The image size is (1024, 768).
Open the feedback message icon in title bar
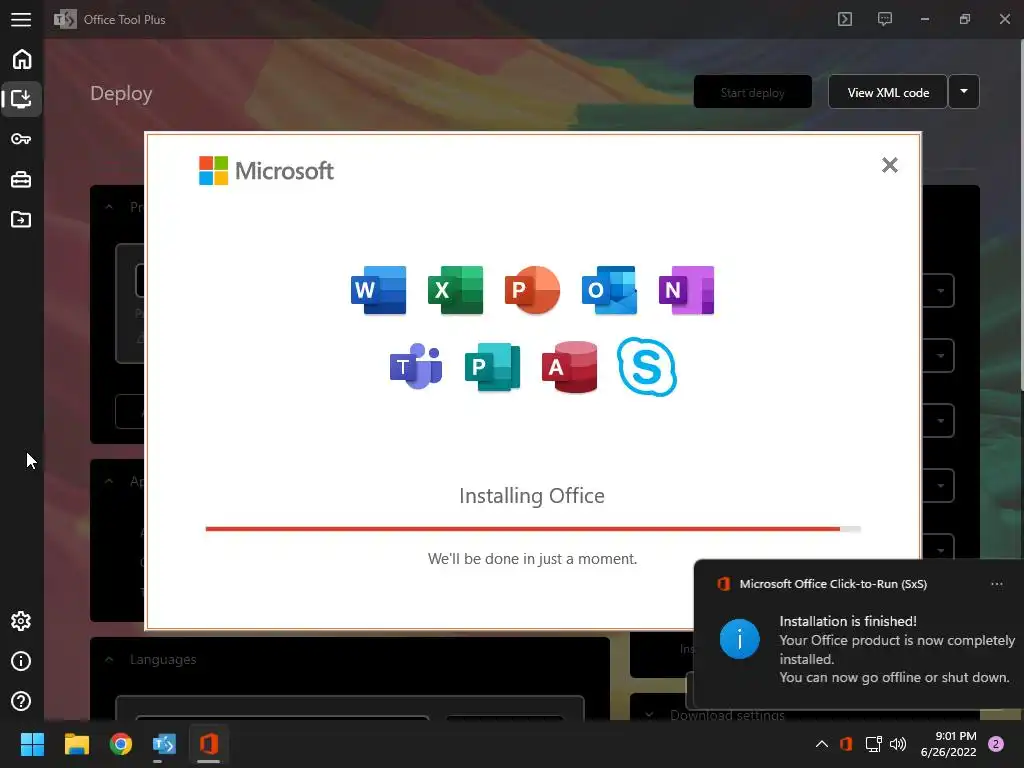point(885,19)
